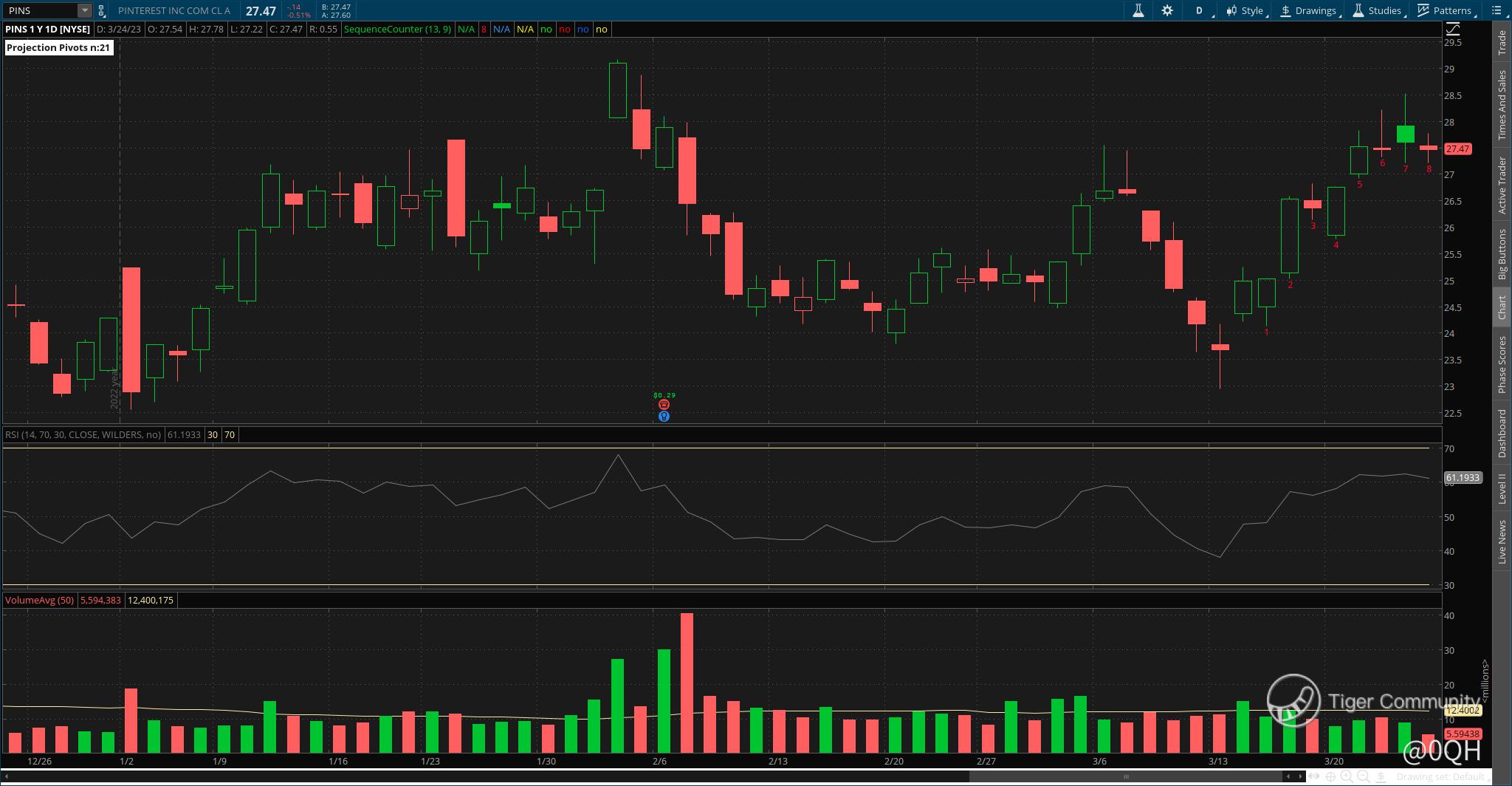
Task: Click the 61.1933 RSI value bubble
Action: [x=1463, y=478]
